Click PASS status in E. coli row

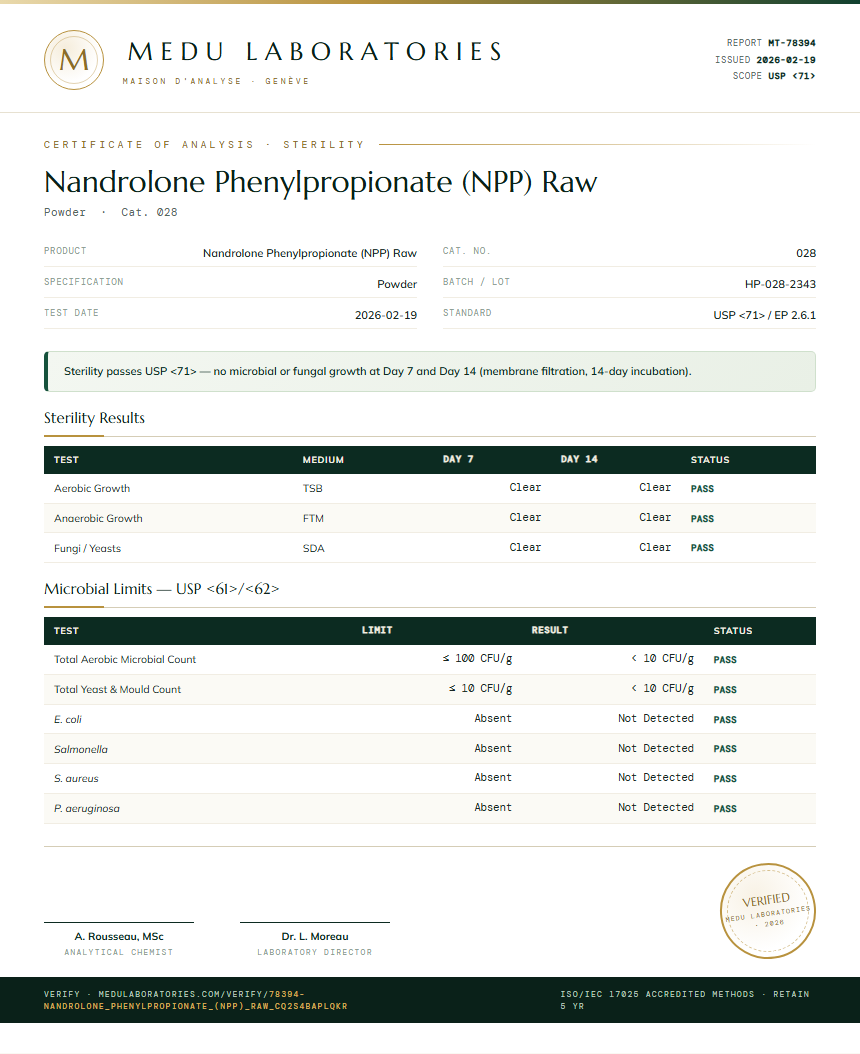tap(725, 720)
